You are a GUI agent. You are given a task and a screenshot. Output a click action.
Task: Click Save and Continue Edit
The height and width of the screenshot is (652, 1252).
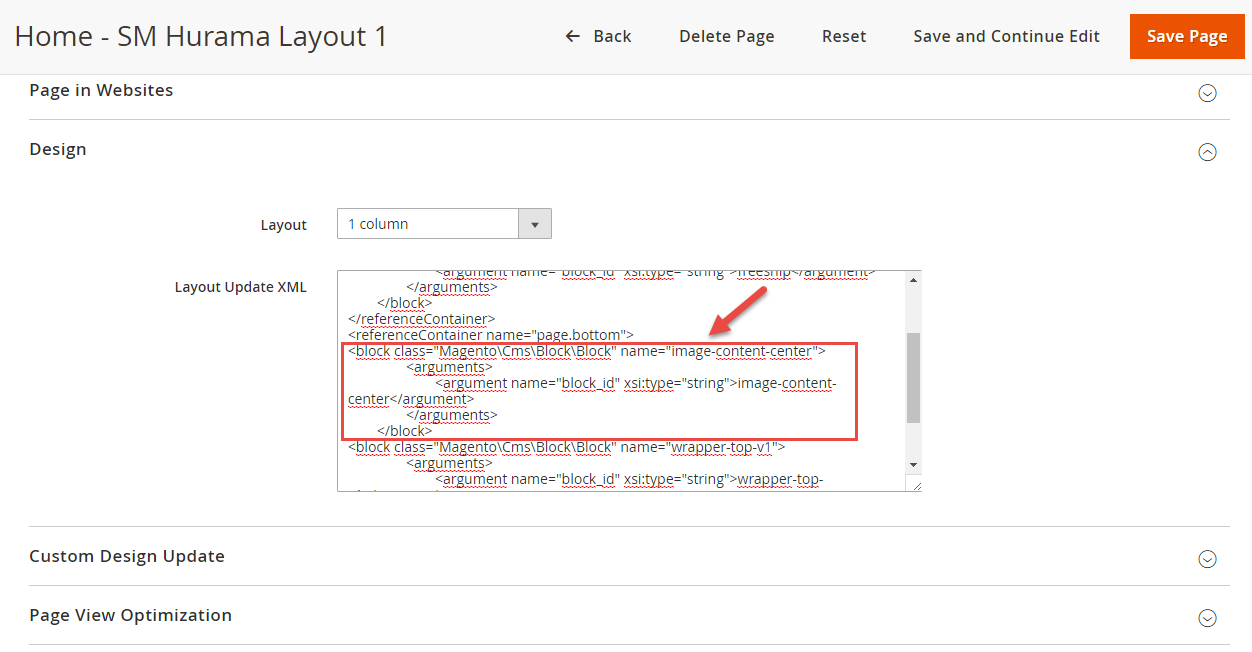(1006, 36)
